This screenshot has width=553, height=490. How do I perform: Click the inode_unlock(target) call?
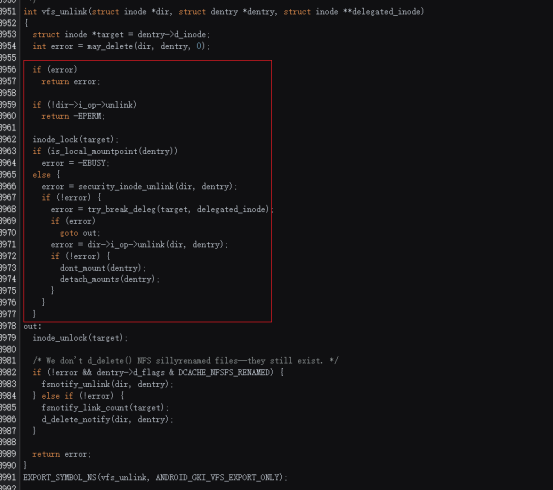click(78, 338)
